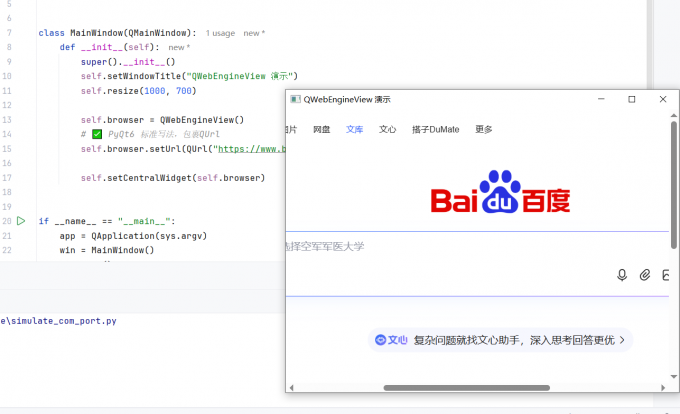Click the 'QWebEngineView 演示' window title text

(x=347, y=99)
